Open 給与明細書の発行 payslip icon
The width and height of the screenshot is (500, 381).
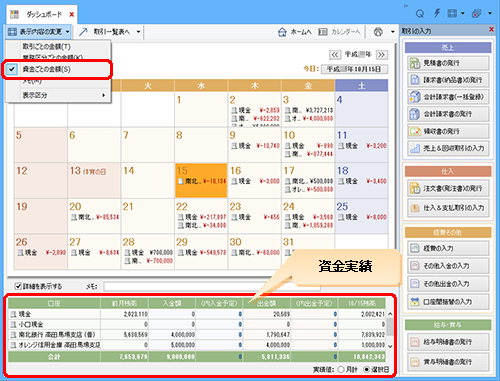415,342
